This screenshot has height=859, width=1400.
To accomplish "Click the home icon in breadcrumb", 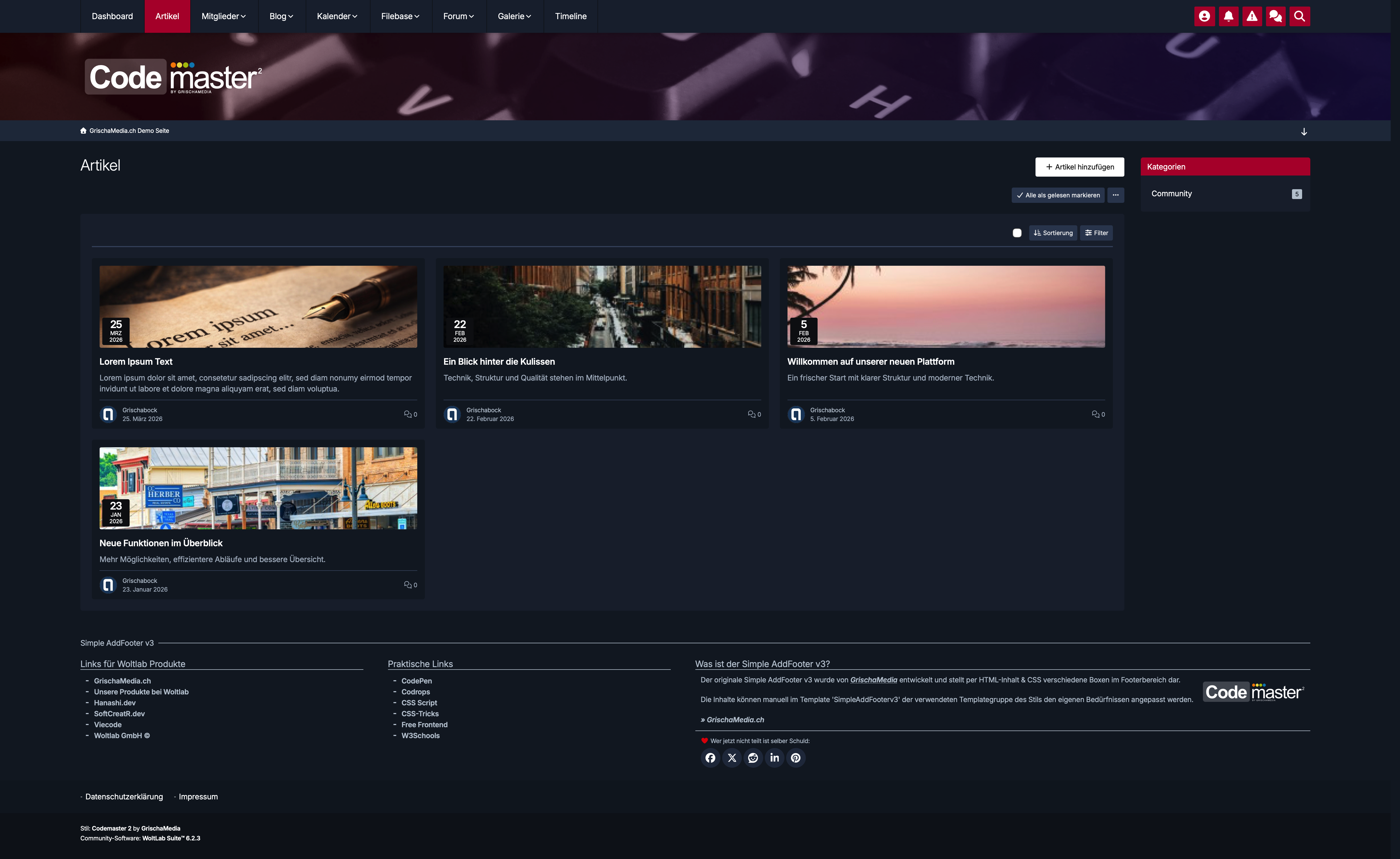I will tap(83, 131).
